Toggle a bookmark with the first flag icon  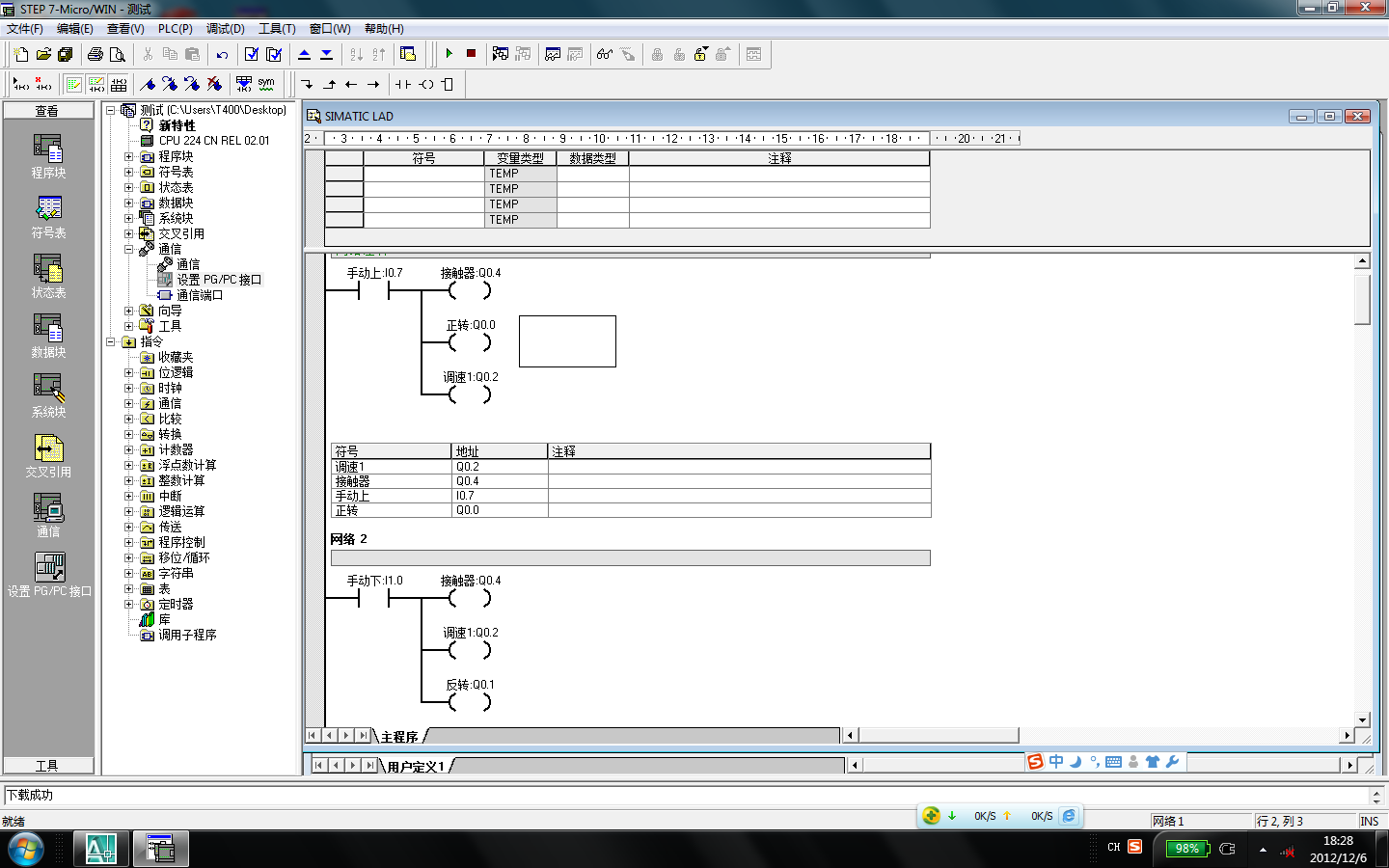148,84
